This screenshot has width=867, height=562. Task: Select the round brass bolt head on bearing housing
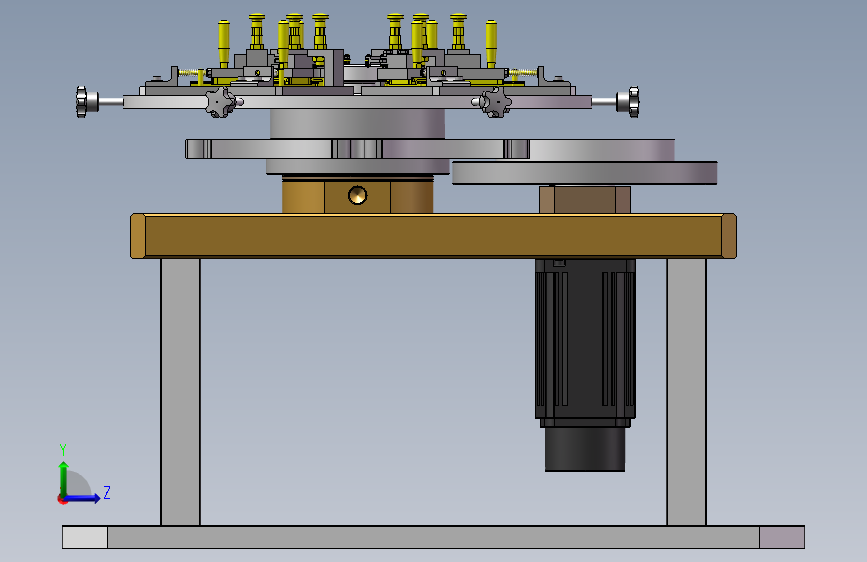pos(358,195)
